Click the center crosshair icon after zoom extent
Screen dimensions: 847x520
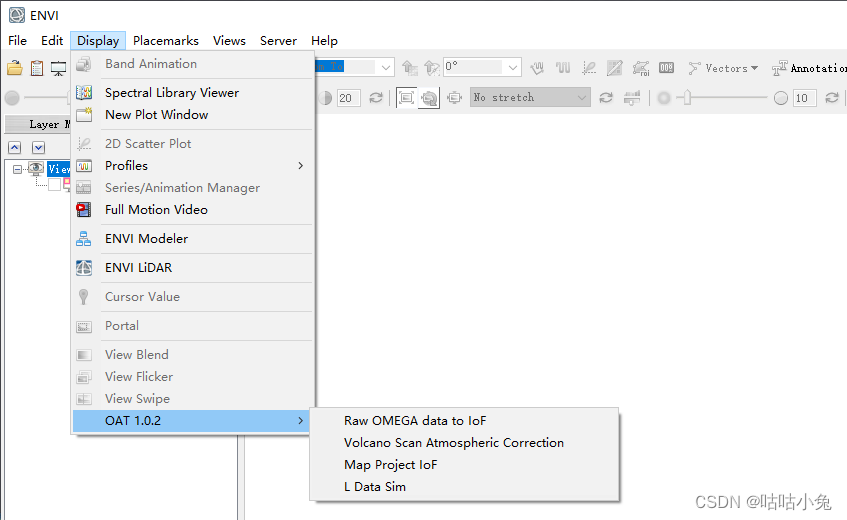(455, 98)
